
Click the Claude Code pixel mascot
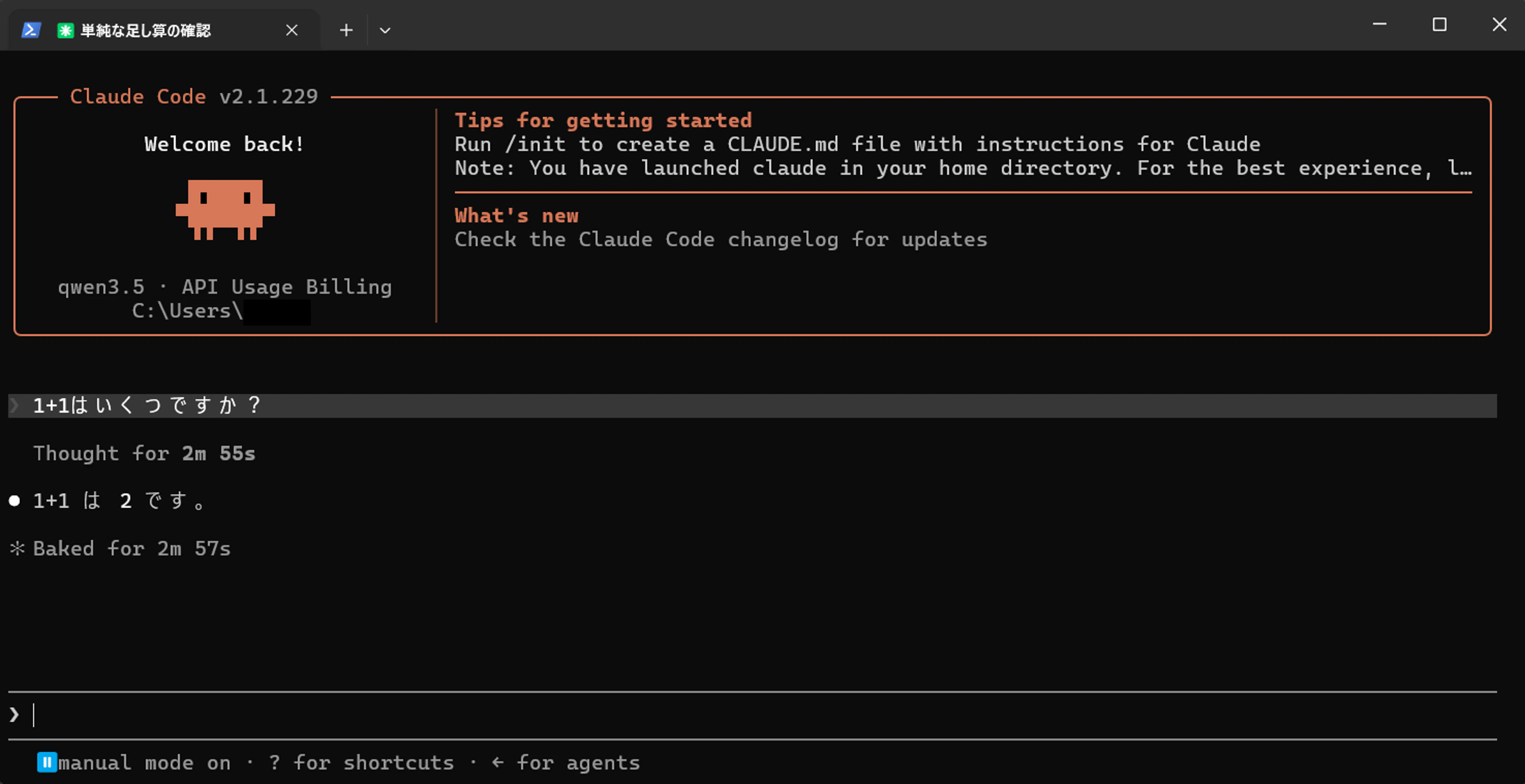tap(225, 210)
